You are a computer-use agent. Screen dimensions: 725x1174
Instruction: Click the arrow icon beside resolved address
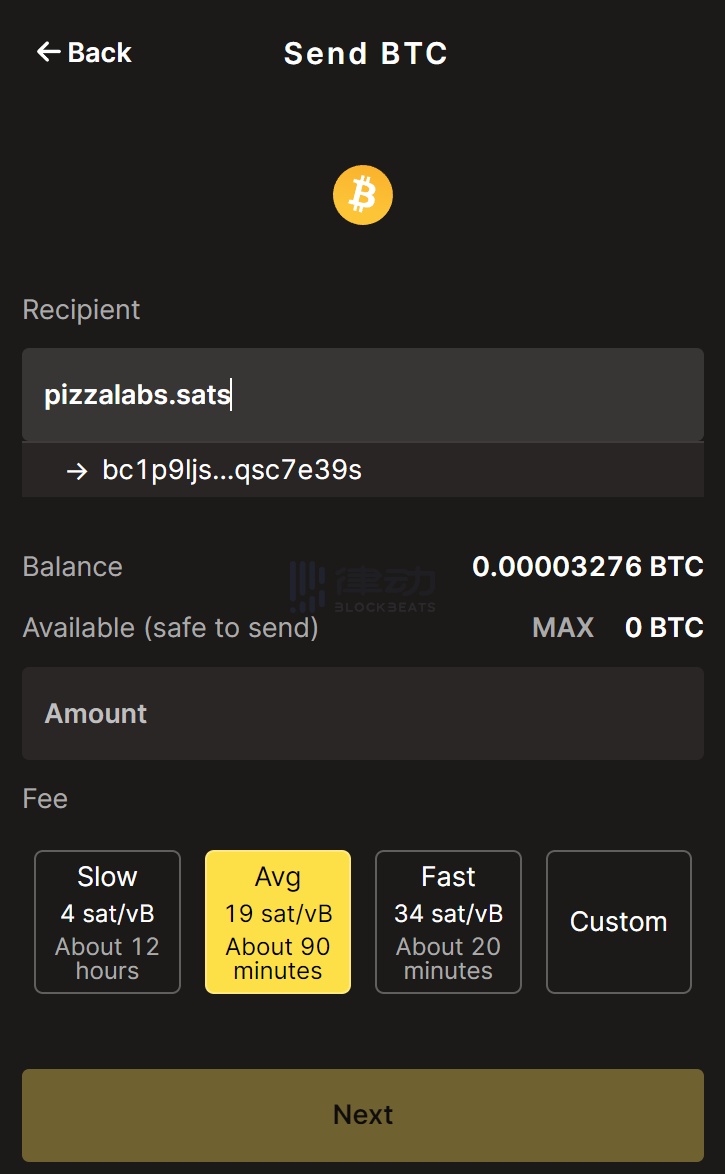77,471
